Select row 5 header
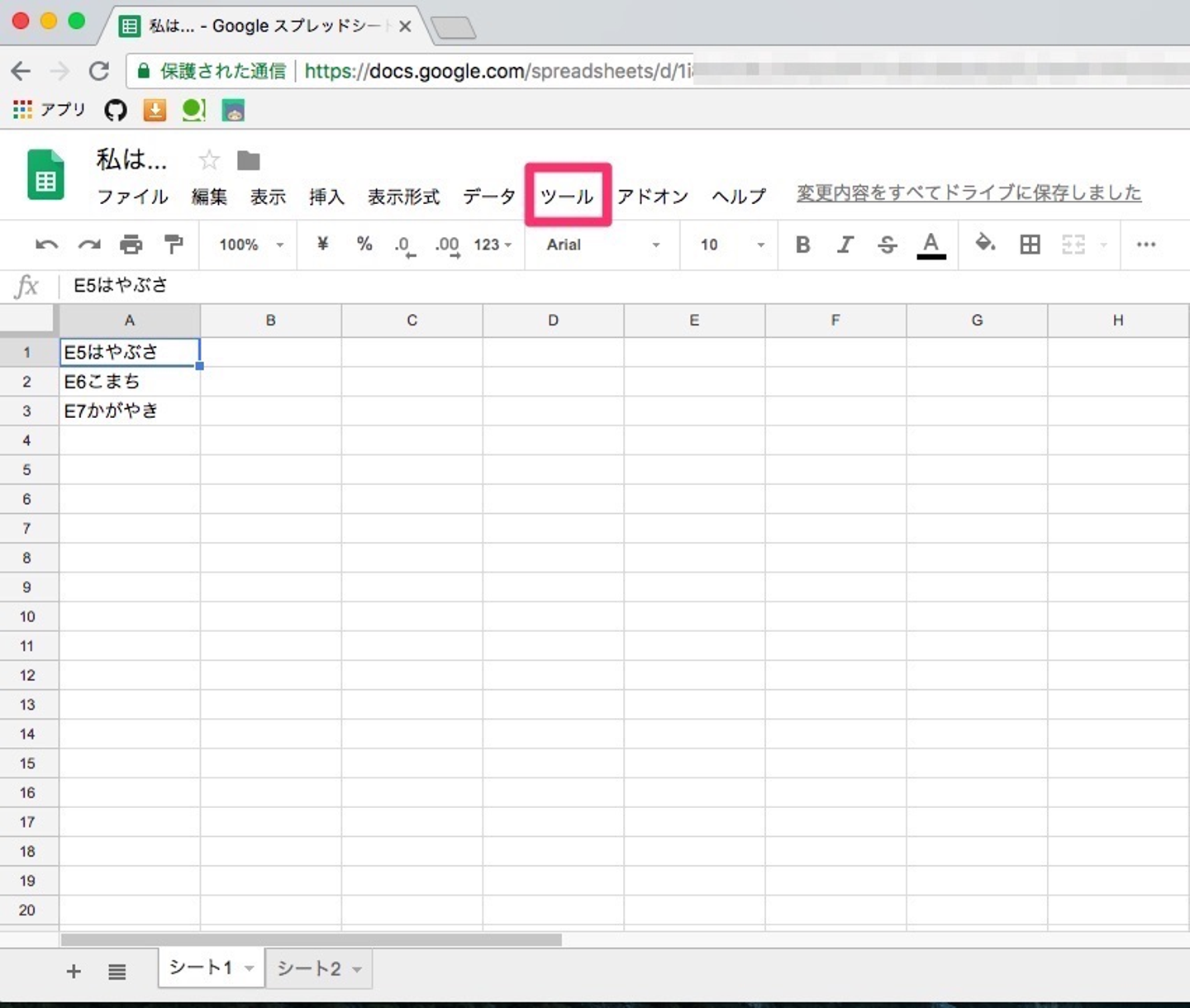The image size is (1190, 1008). (27, 470)
